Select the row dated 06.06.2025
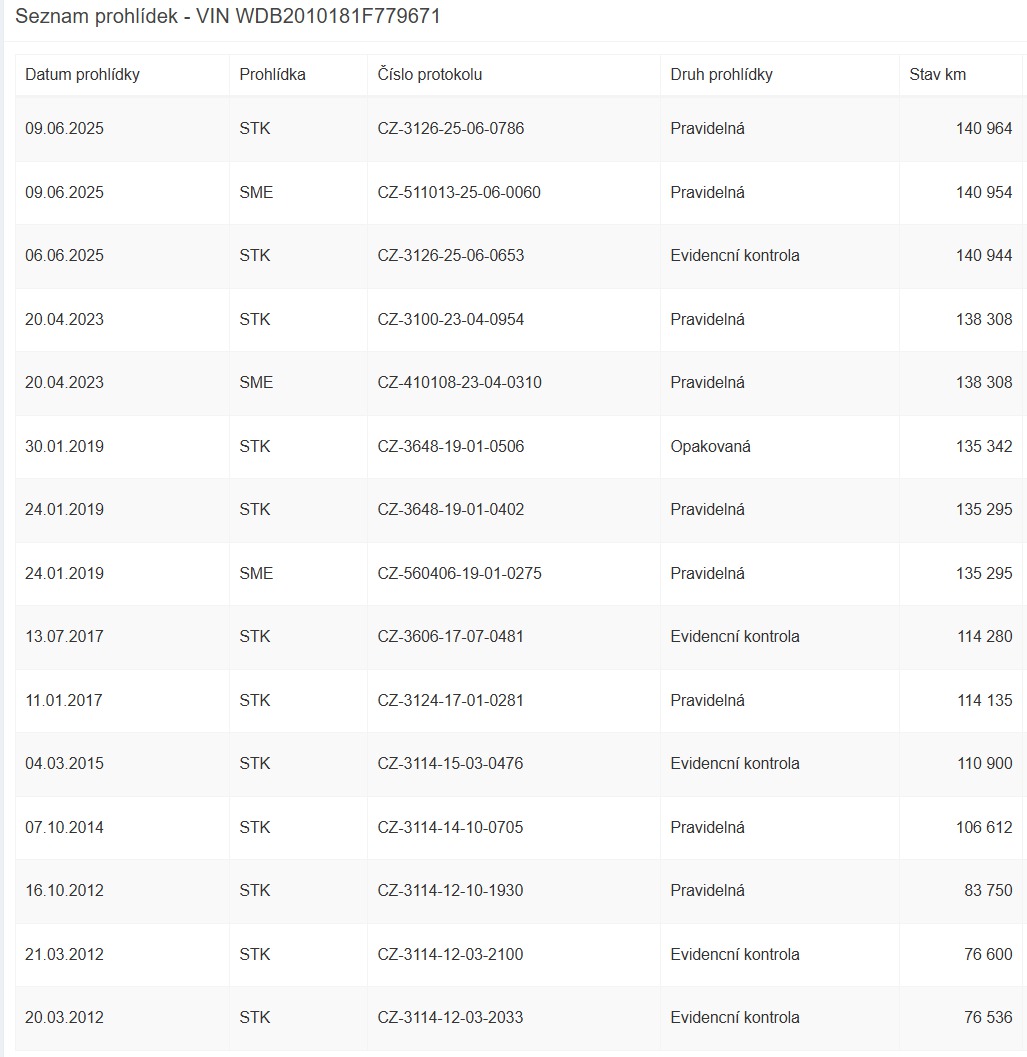 click(64, 256)
